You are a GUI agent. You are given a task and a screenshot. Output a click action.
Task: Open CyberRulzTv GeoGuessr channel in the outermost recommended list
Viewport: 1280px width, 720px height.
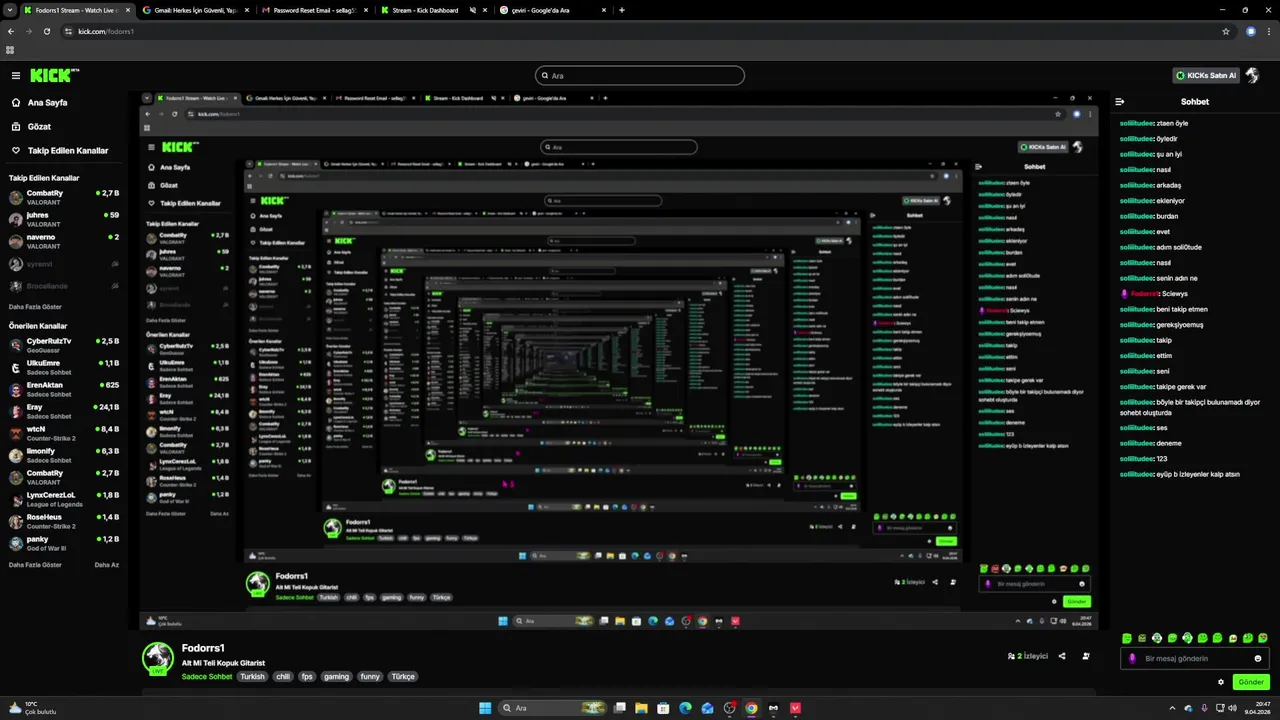coord(64,345)
